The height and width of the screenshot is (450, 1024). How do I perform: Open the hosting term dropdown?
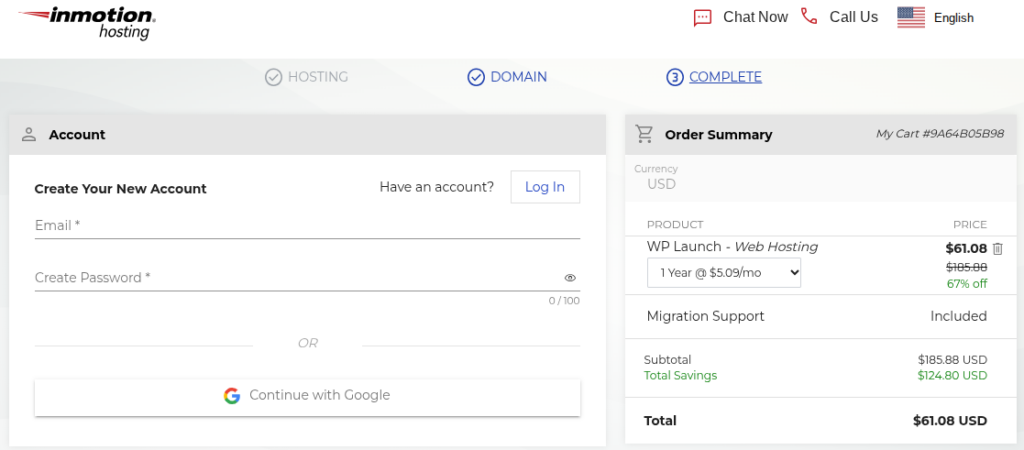point(724,273)
